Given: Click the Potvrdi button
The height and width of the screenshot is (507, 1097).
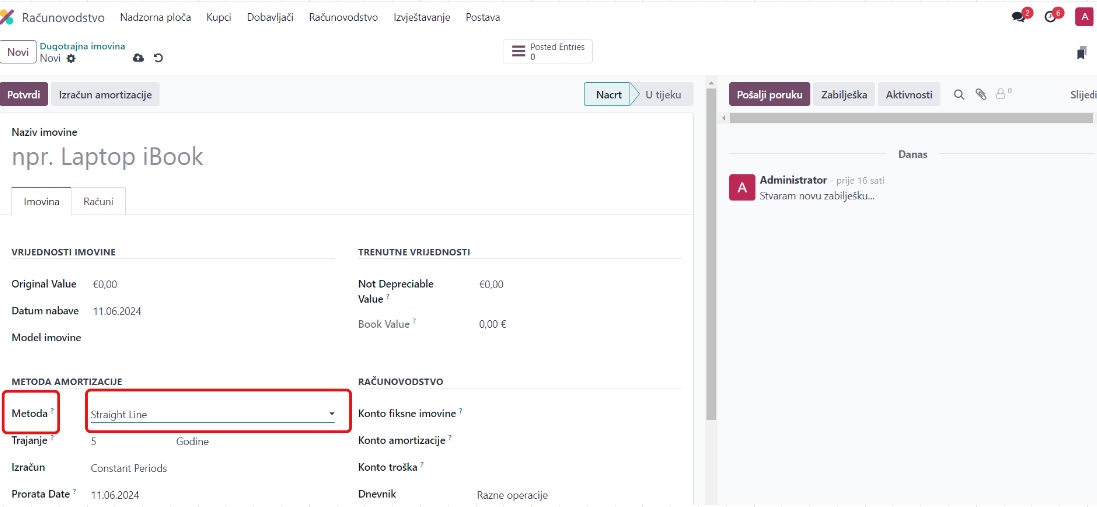Looking at the screenshot, I should click(24, 94).
